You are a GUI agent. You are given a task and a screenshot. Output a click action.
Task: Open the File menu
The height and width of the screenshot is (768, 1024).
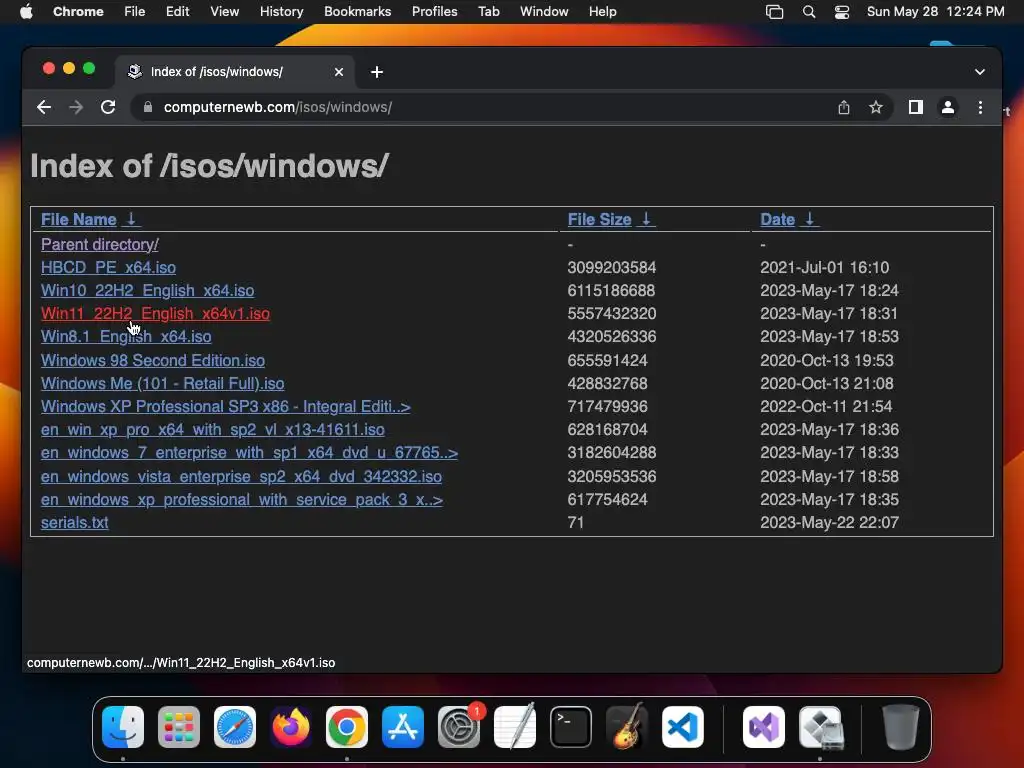point(135,12)
